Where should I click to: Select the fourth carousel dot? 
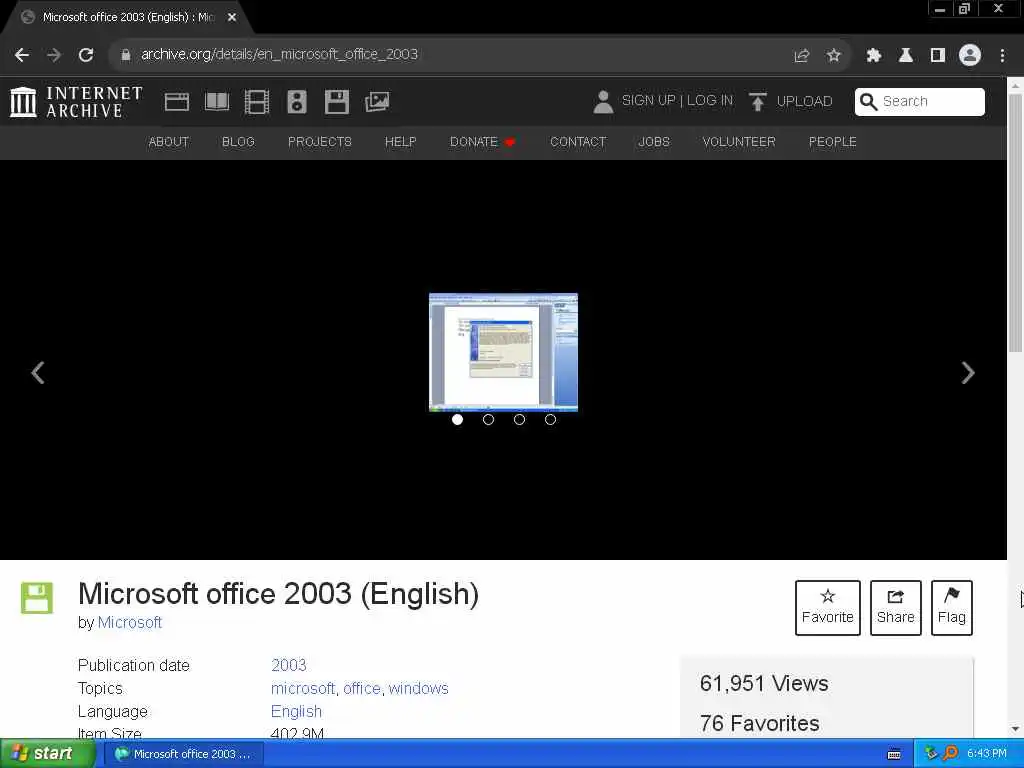(x=551, y=419)
